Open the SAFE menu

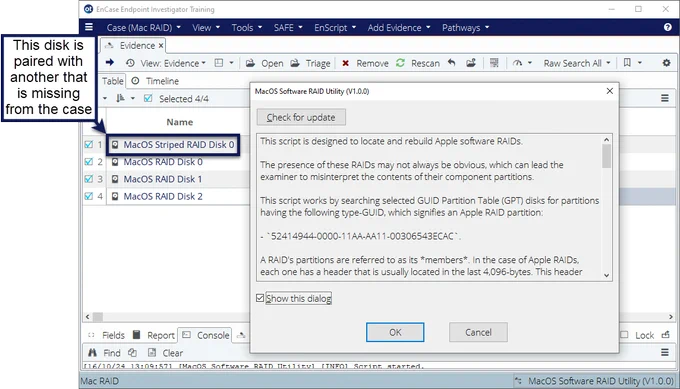point(288,28)
